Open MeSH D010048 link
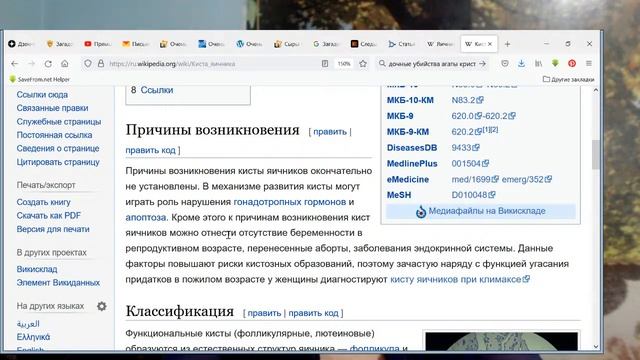 coord(473,195)
